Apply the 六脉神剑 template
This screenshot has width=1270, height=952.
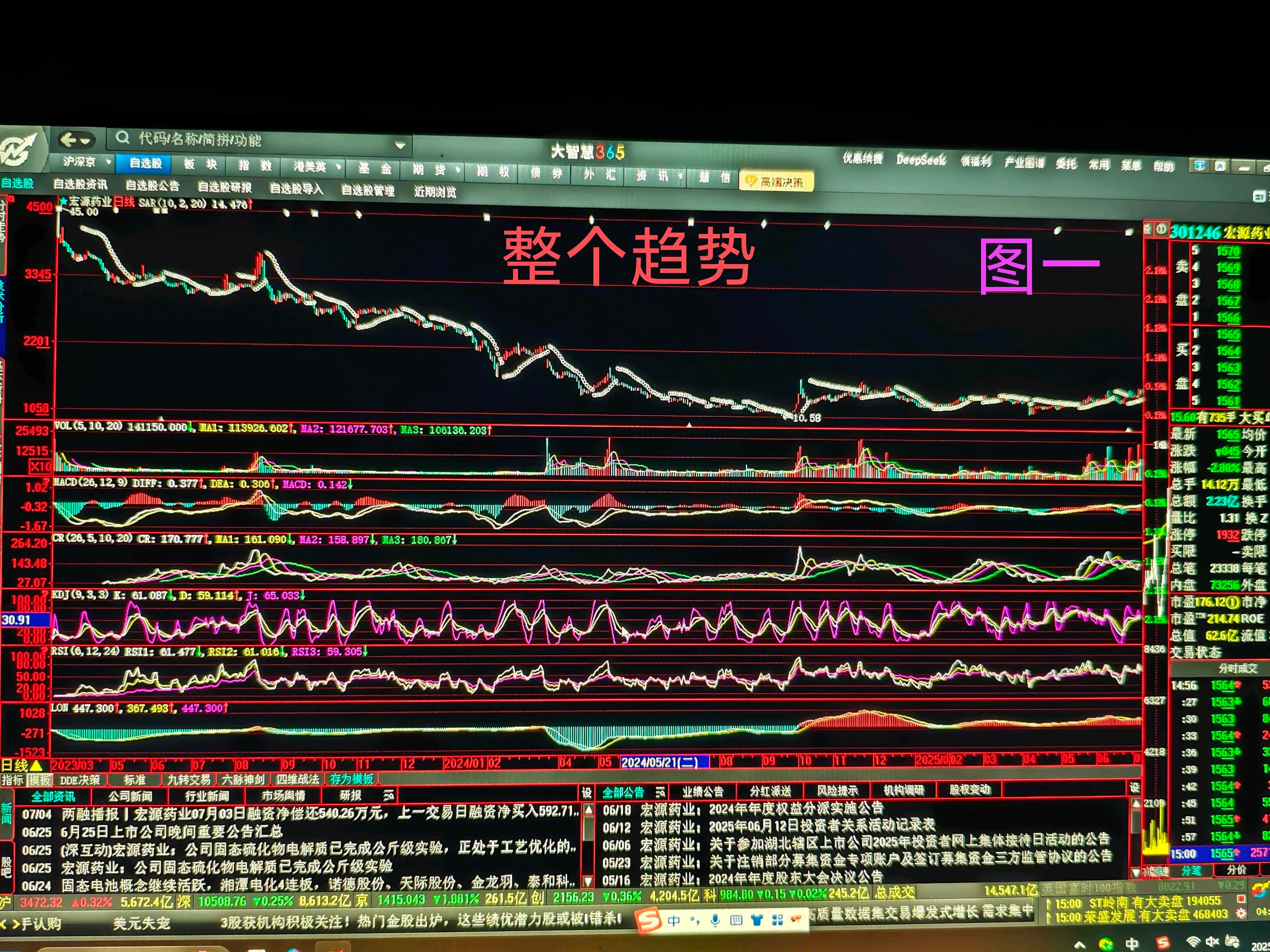(x=243, y=779)
